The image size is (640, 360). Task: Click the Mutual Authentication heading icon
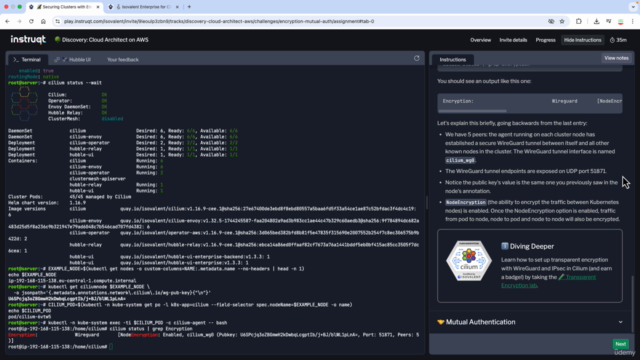coord(440,322)
